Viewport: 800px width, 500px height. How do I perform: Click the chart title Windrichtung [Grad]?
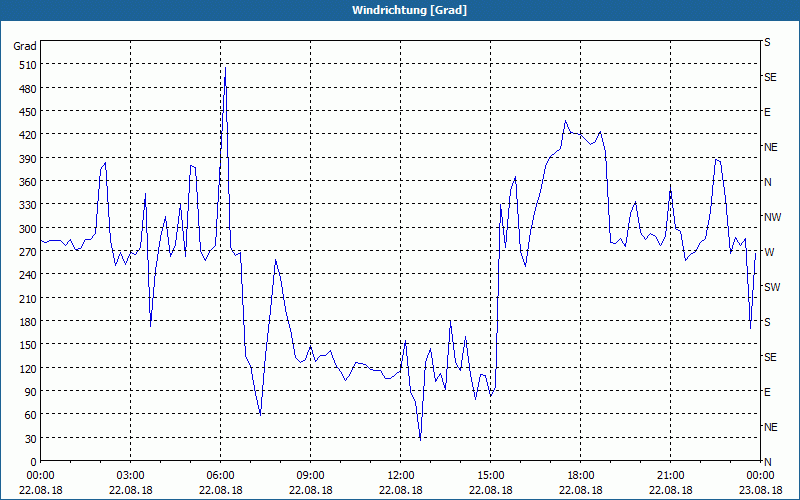409,10
